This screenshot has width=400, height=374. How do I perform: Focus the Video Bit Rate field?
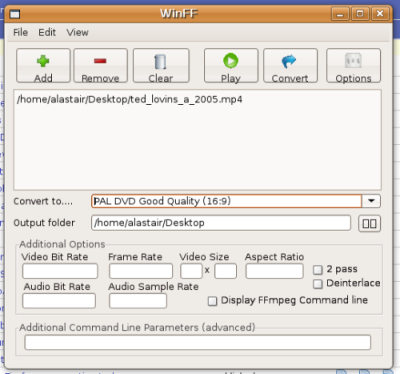coord(60,271)
